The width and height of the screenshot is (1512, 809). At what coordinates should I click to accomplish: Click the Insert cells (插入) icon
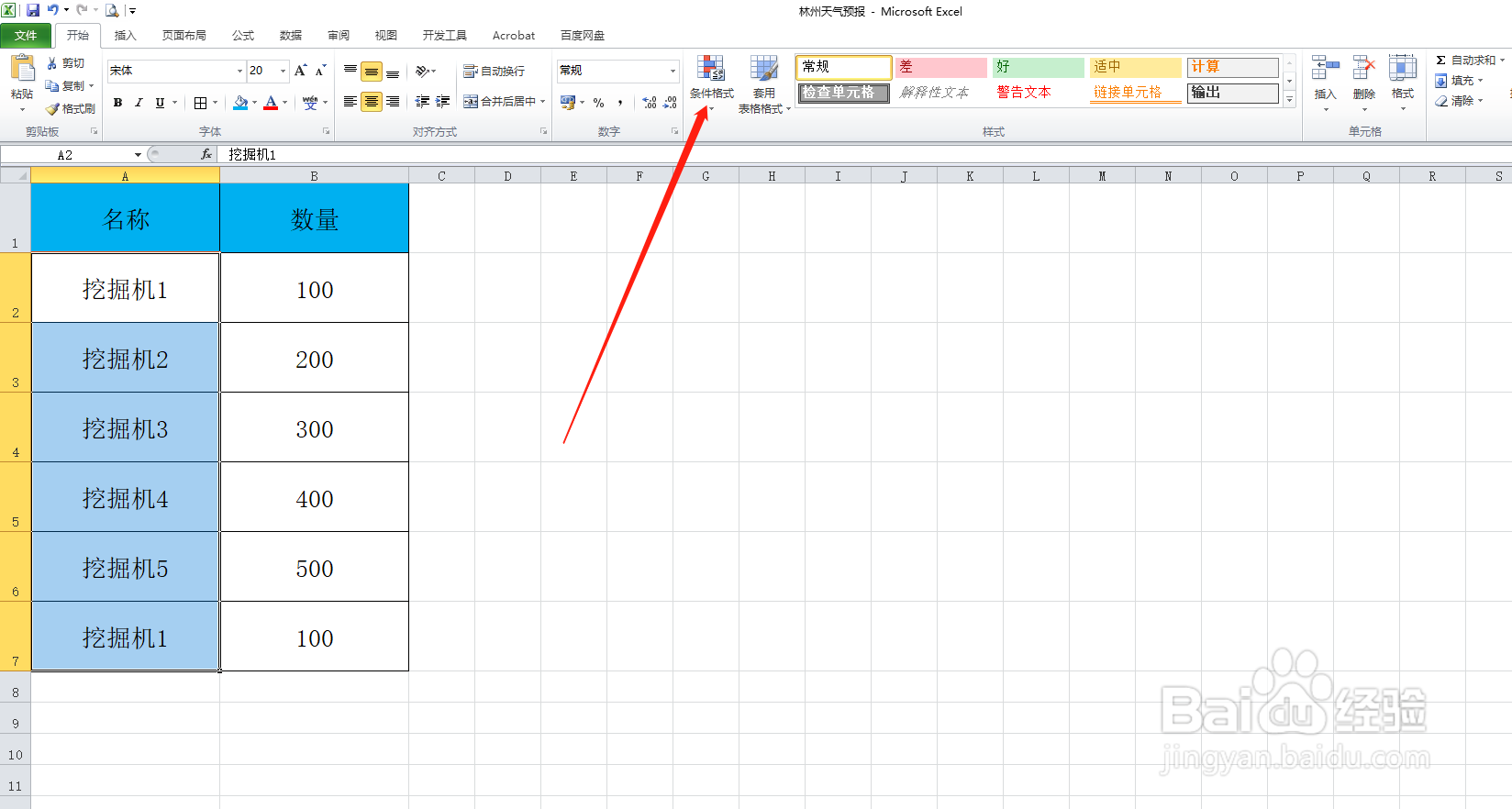[1325, 69]
